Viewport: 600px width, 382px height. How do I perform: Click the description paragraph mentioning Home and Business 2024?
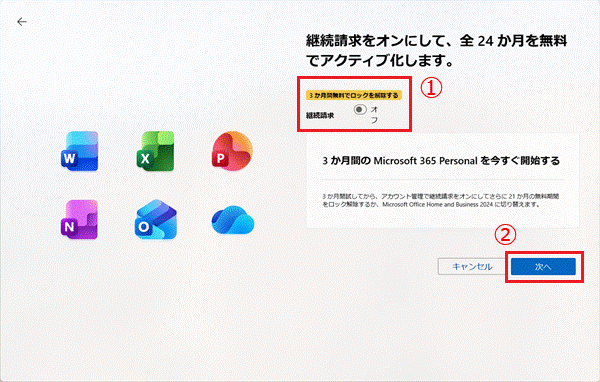[x=440, y=200]
